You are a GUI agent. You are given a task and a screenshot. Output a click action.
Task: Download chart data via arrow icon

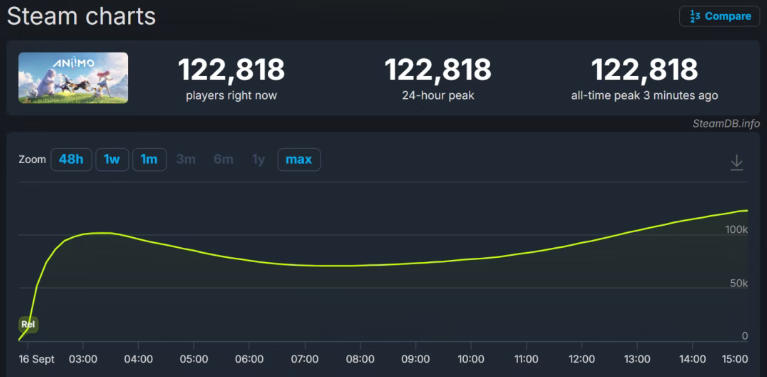737,163
